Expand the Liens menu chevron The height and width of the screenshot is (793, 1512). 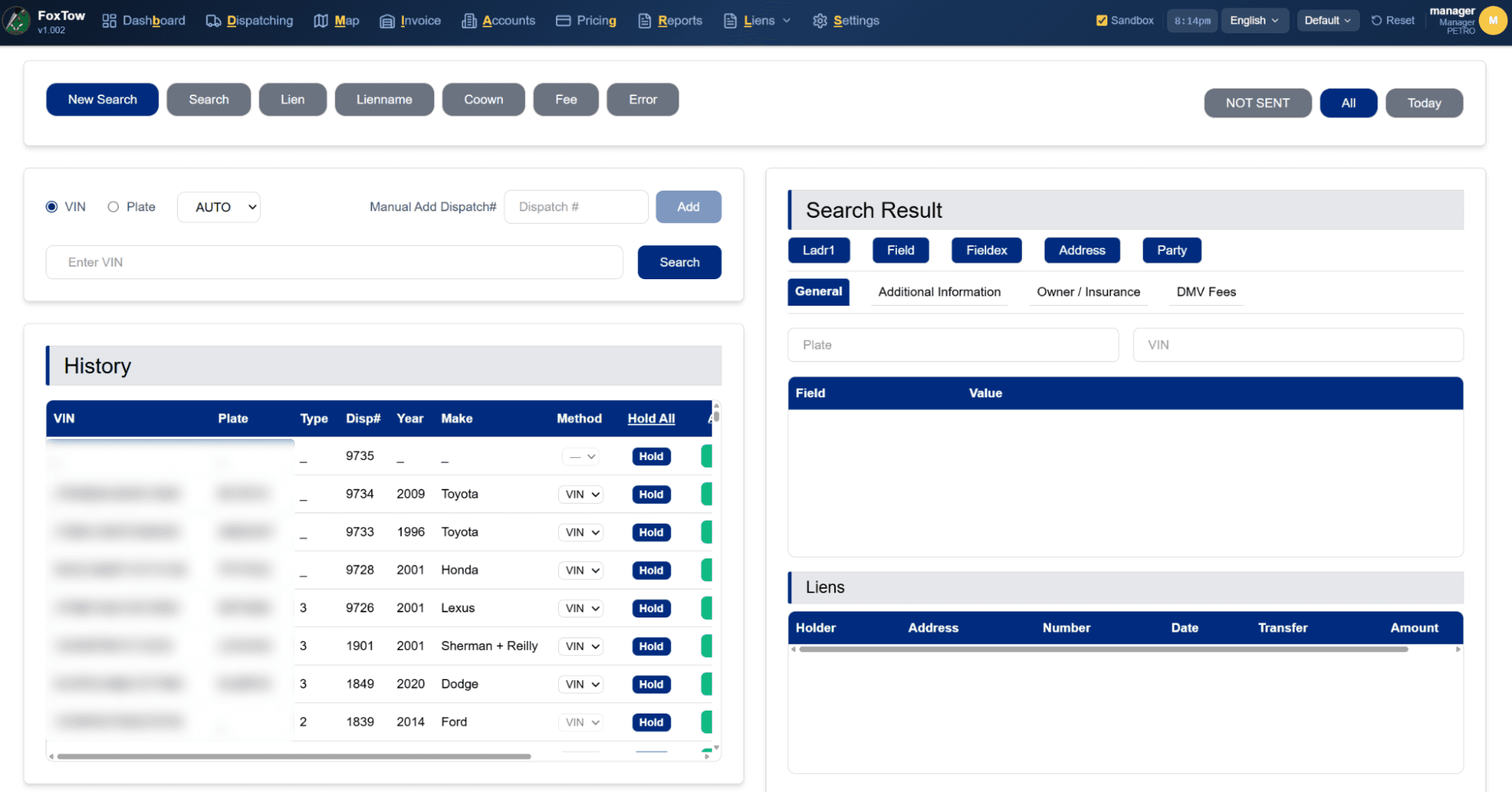coord(787,20)
